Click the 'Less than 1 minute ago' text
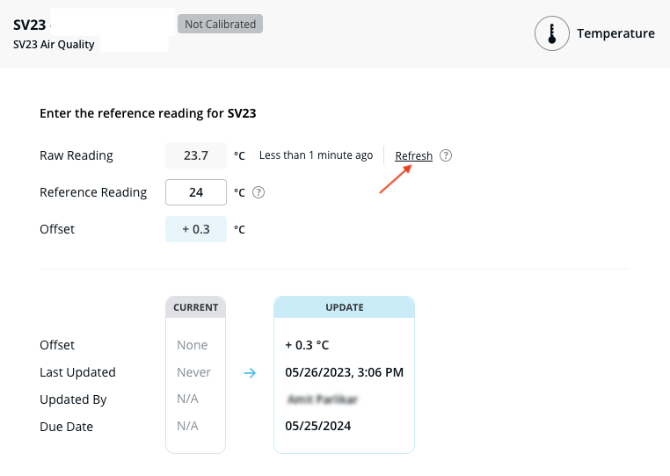 pyautogui.click(x=315, y=156)
